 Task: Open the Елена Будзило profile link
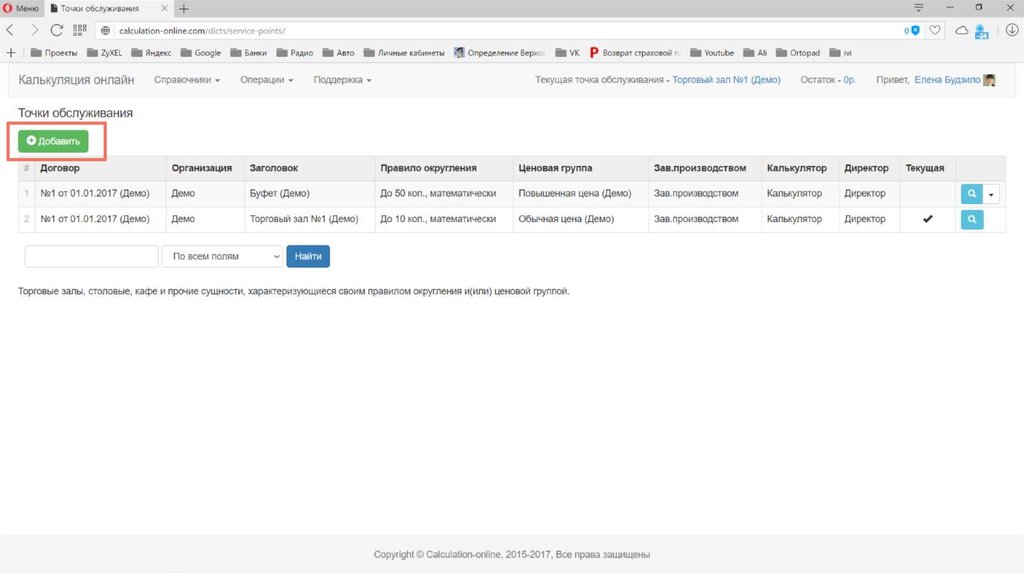coord(947,80)
